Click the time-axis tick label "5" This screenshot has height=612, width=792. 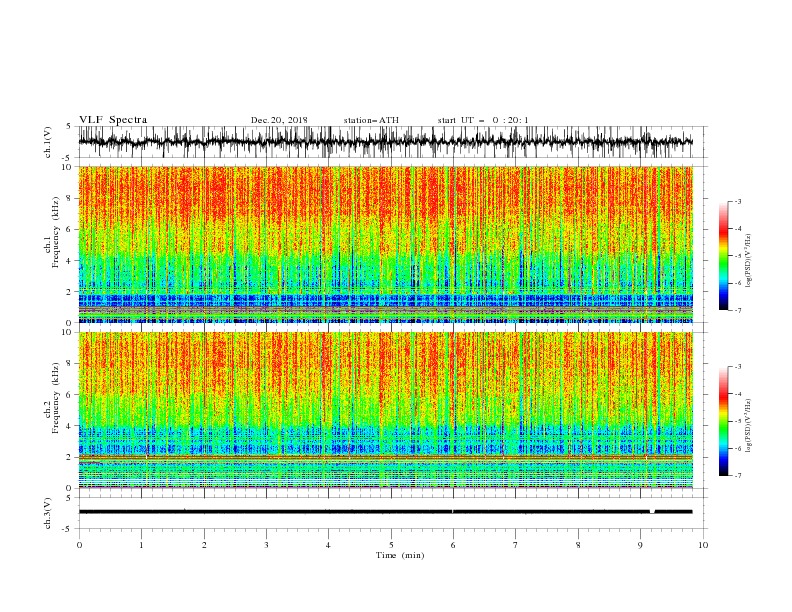click(x=391, y=545)
